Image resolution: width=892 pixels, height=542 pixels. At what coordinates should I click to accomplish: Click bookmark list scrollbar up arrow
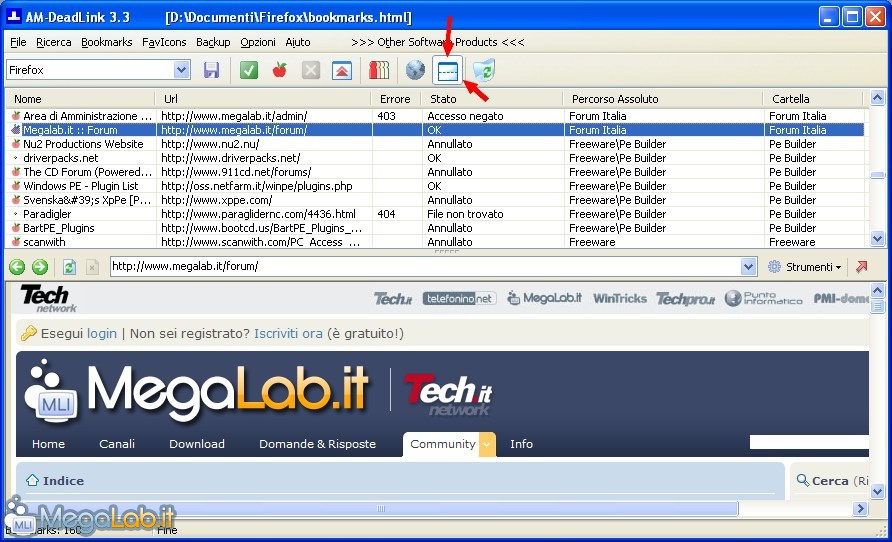click(x=878, y=98)
